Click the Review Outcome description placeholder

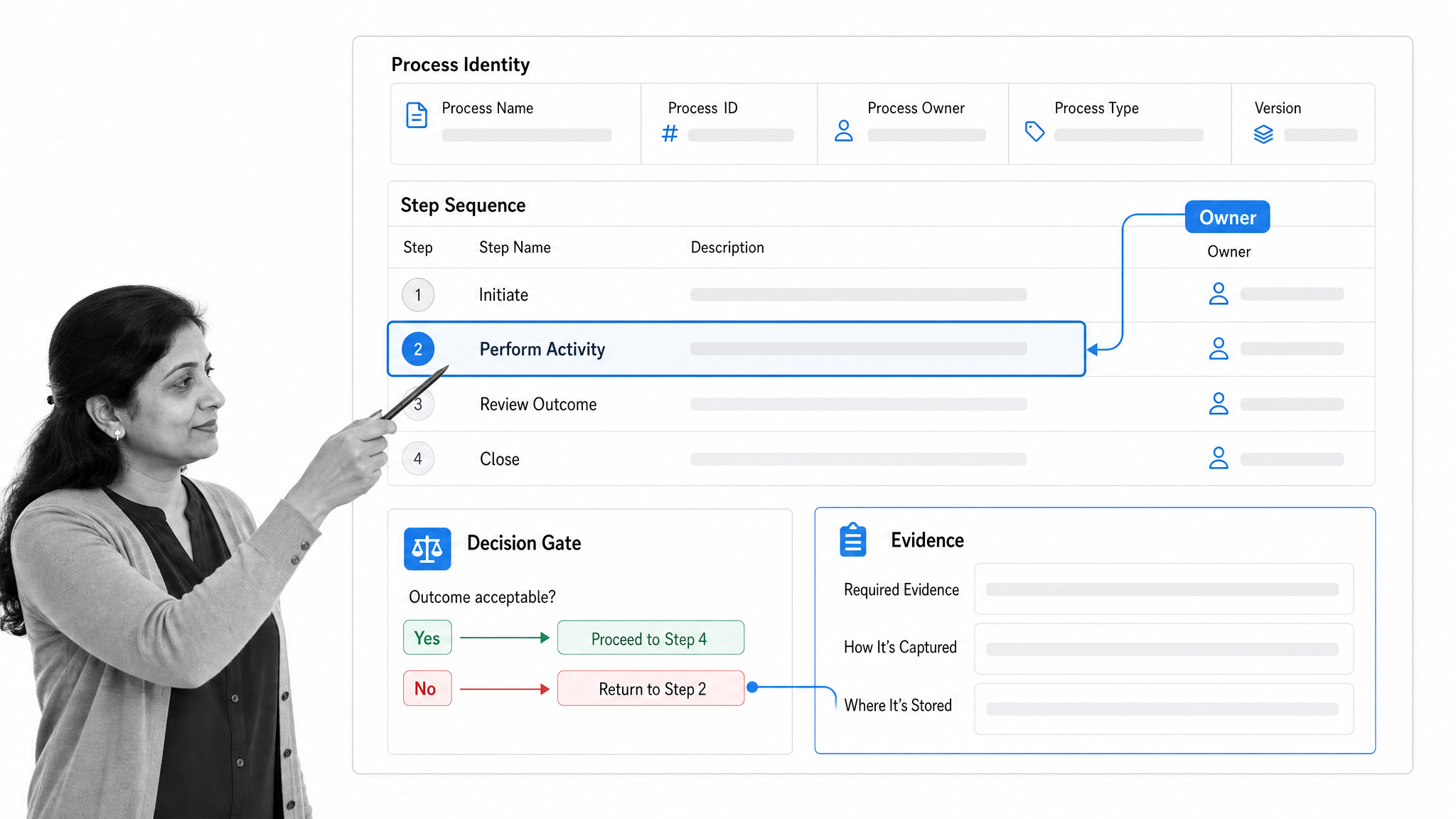pos(858,404)
